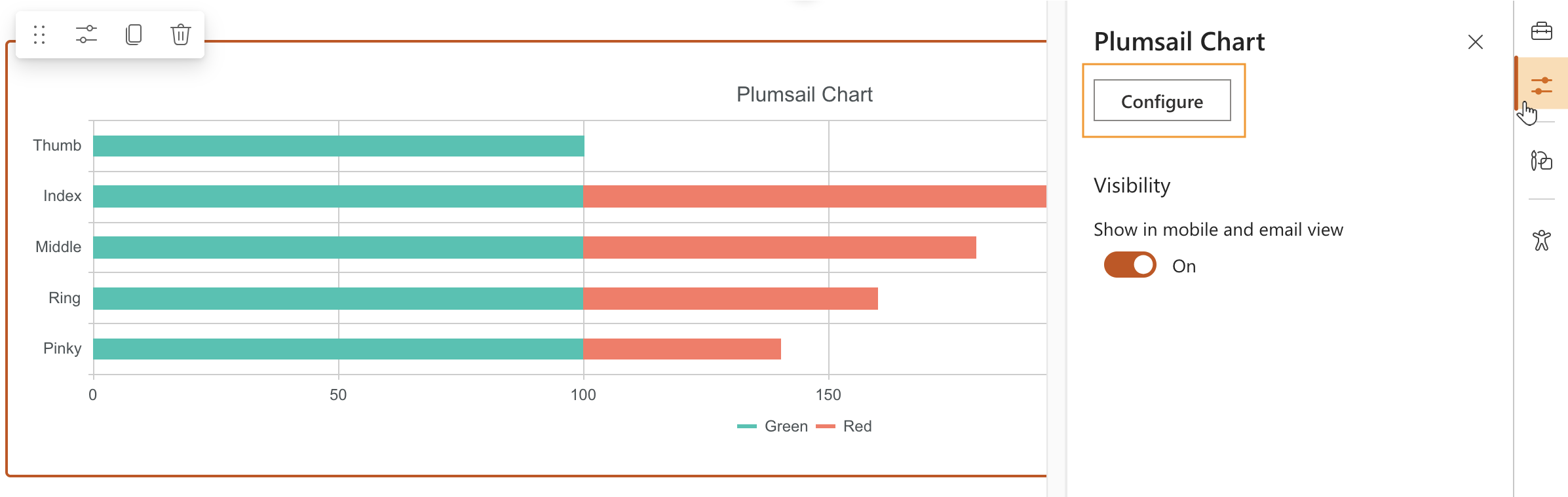Screen dimensions: 1568x497
Task: Click the red segment of Ring bar
Action: (x=730, y=299)
